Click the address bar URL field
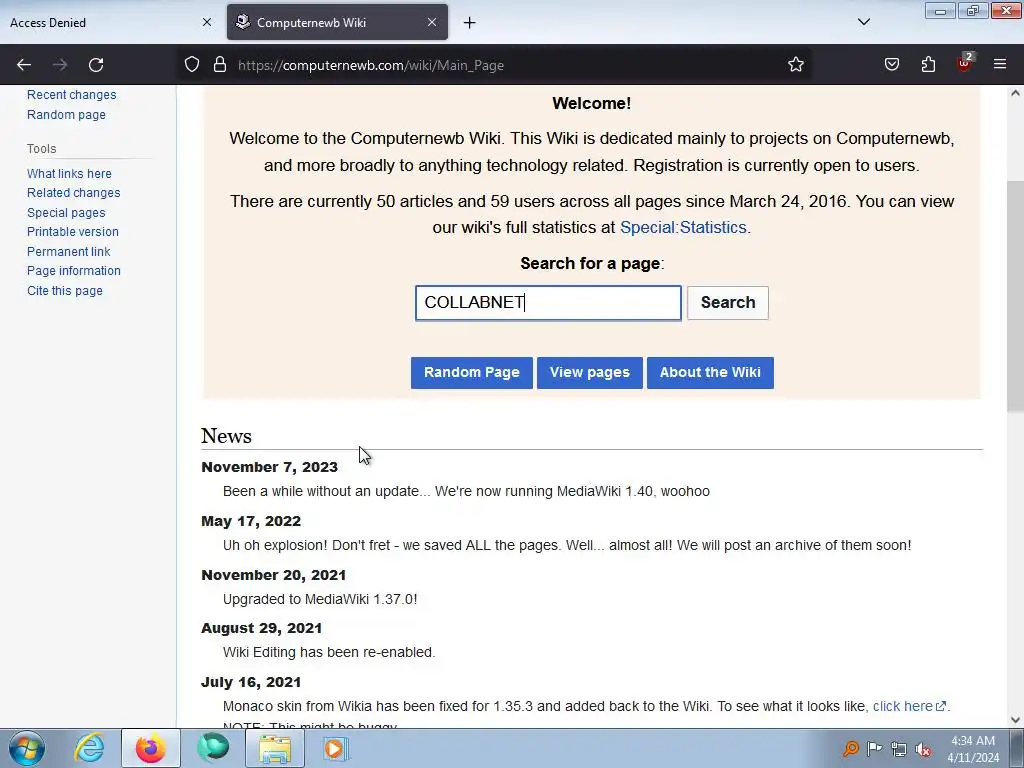Viewport: 1024px width, 768px height. (x=496, y=65)
